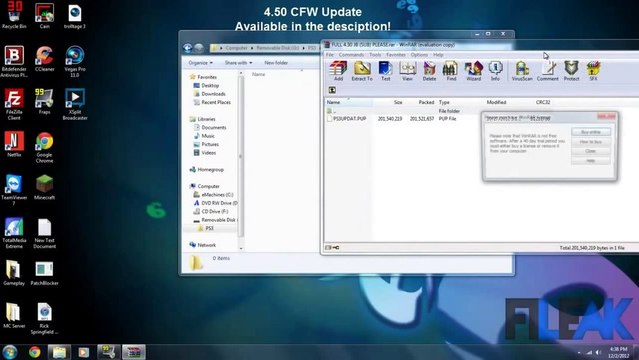Open the File menu in WinRAR

330,55
